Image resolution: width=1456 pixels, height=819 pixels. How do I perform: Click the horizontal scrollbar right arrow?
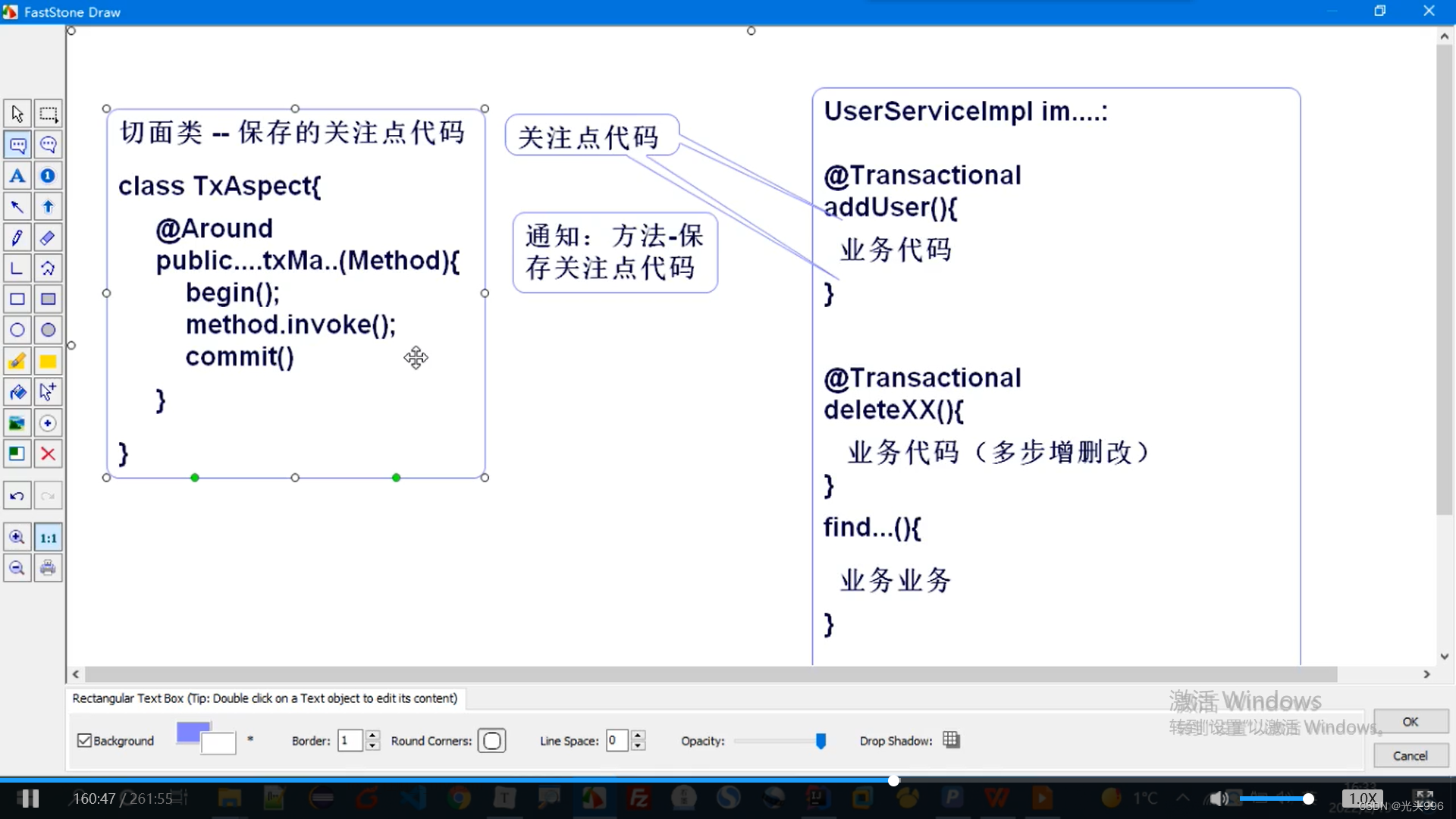1426,674
